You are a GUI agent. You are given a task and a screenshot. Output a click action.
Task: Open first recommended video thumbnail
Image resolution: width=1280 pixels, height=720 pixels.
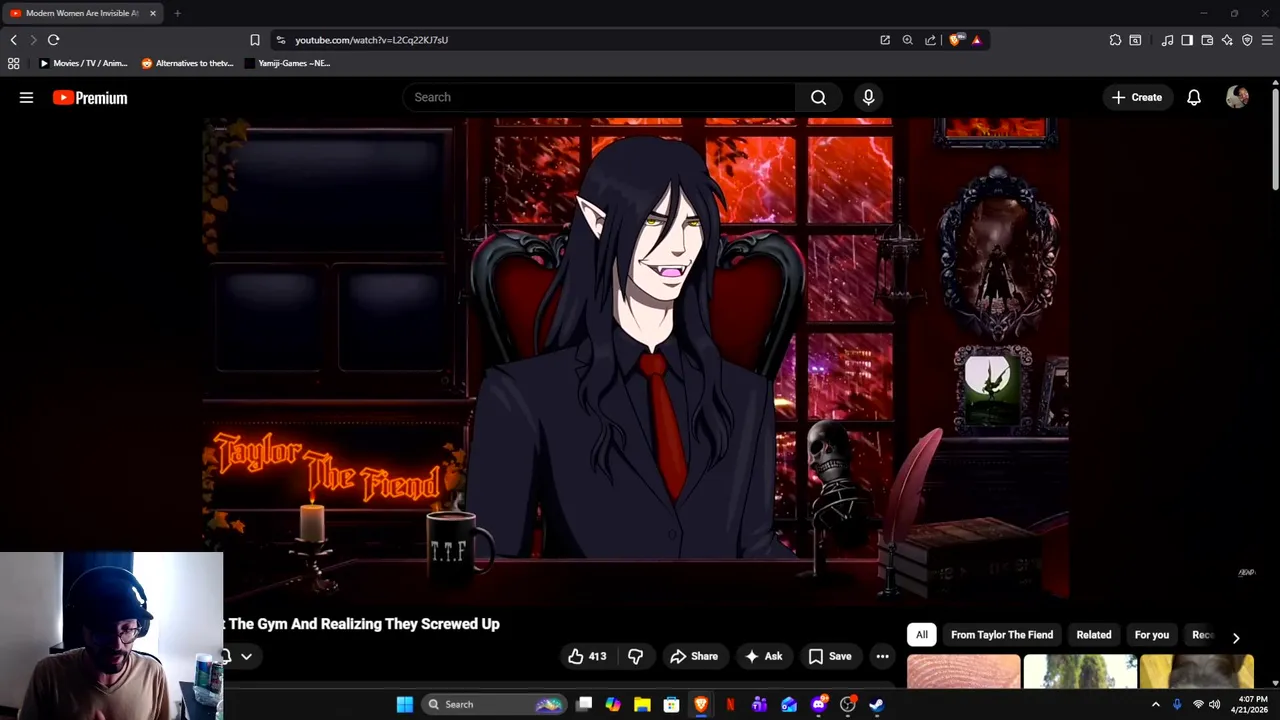pos(964,672)
